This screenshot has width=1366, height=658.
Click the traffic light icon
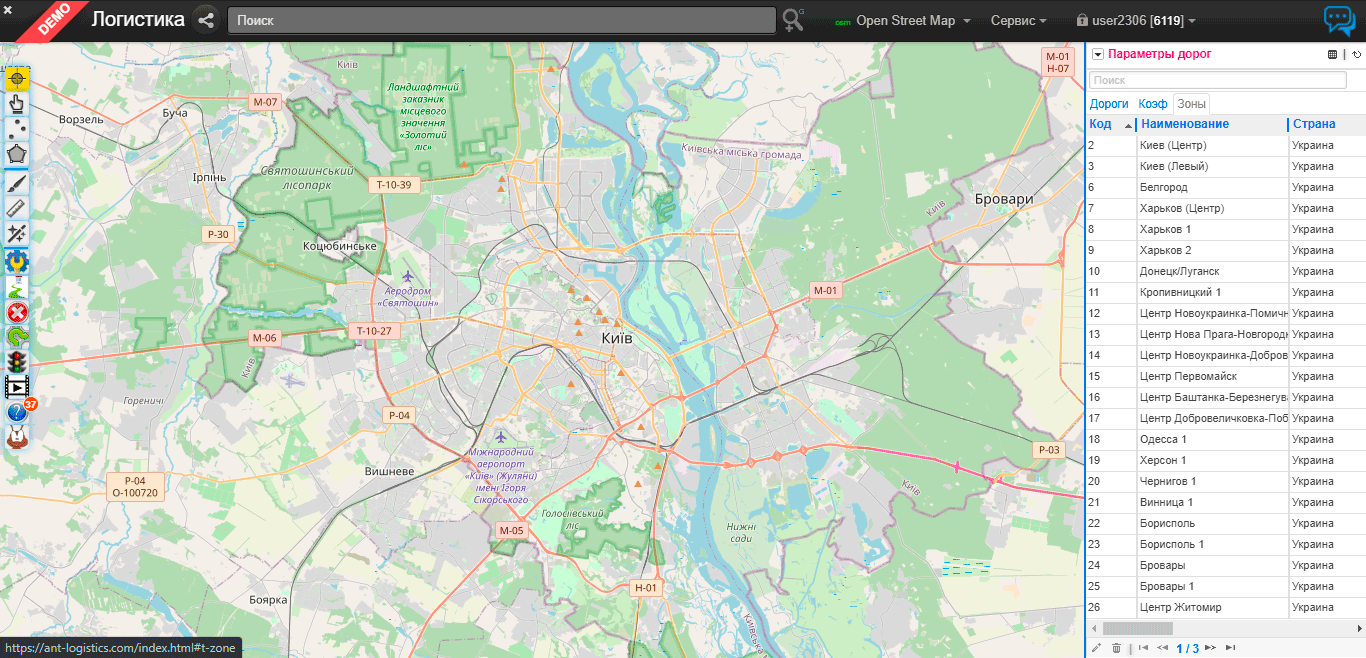click(x=17, y=361)
